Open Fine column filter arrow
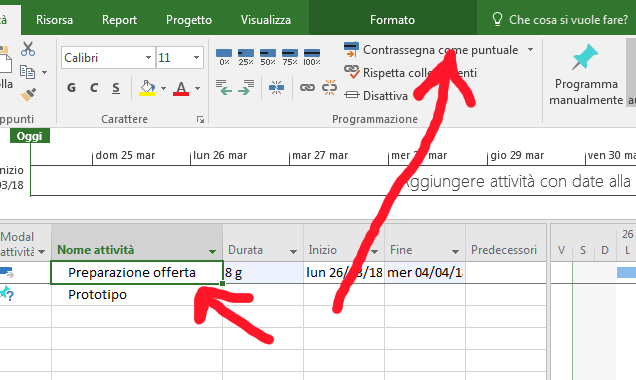Screen dimensions: 636x380 [x=456, y=252]
